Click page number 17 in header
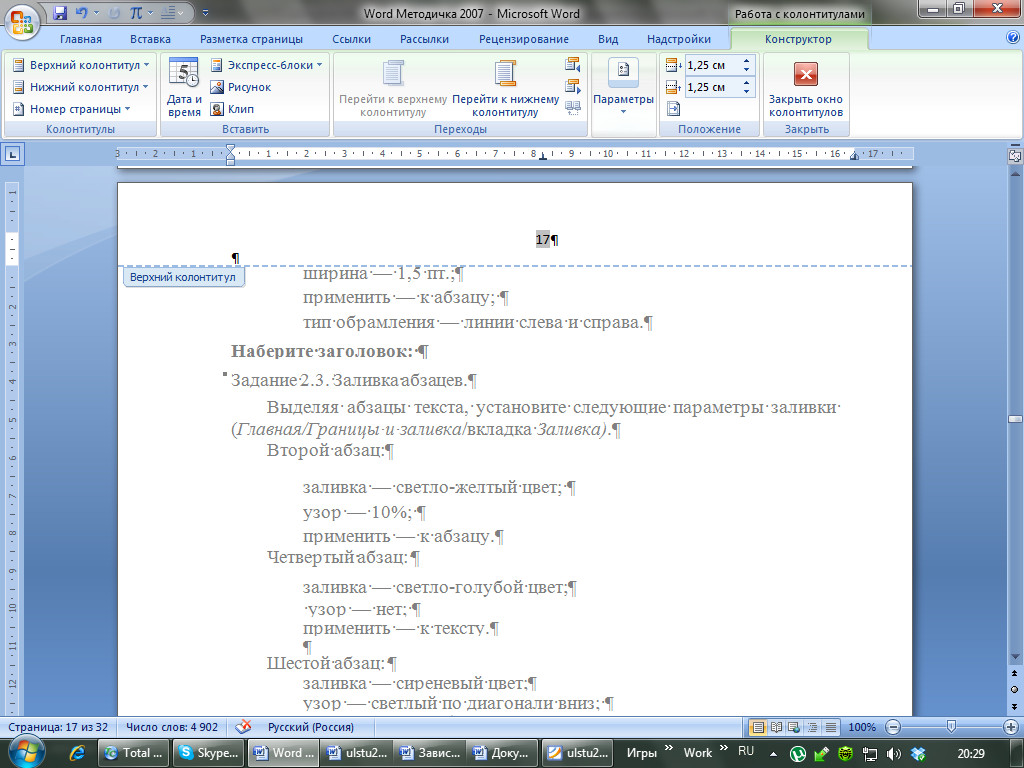The height and width of the screenshot is (768, 1024). coord(543,240)
